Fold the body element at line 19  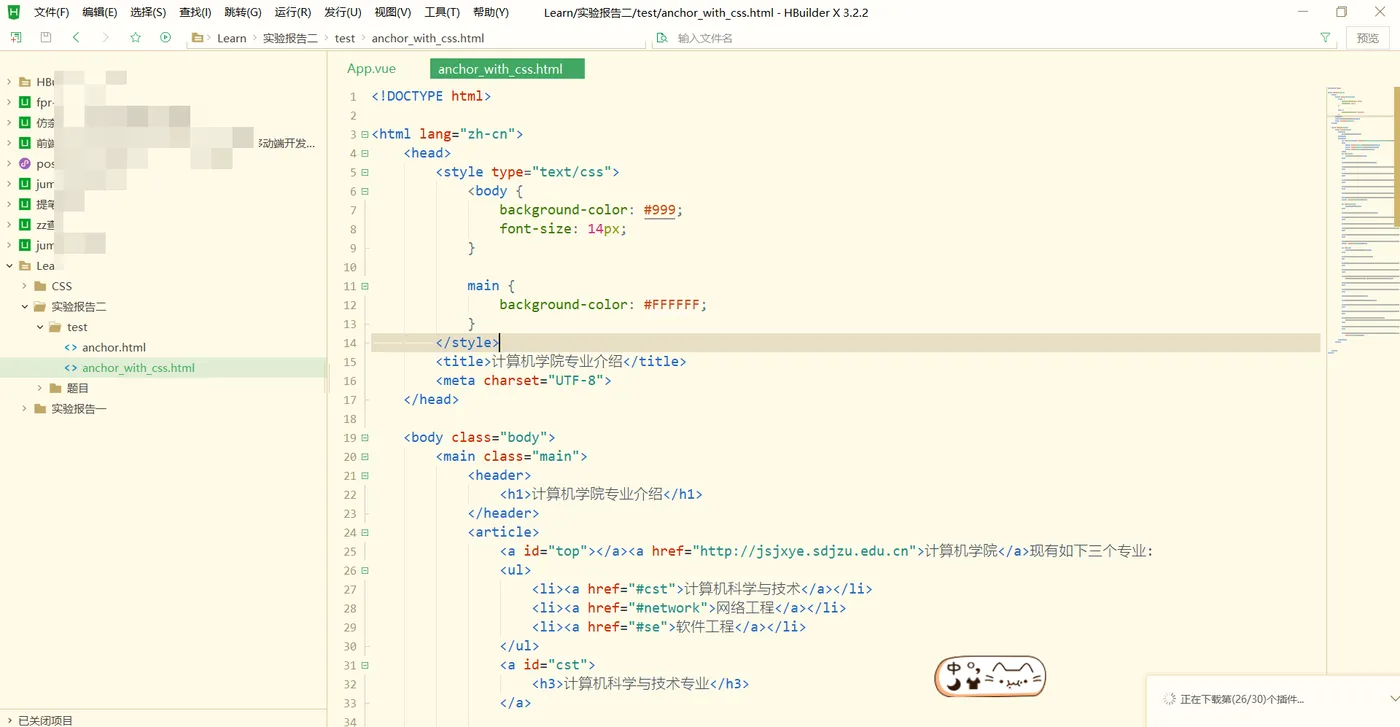coord(365,438)
